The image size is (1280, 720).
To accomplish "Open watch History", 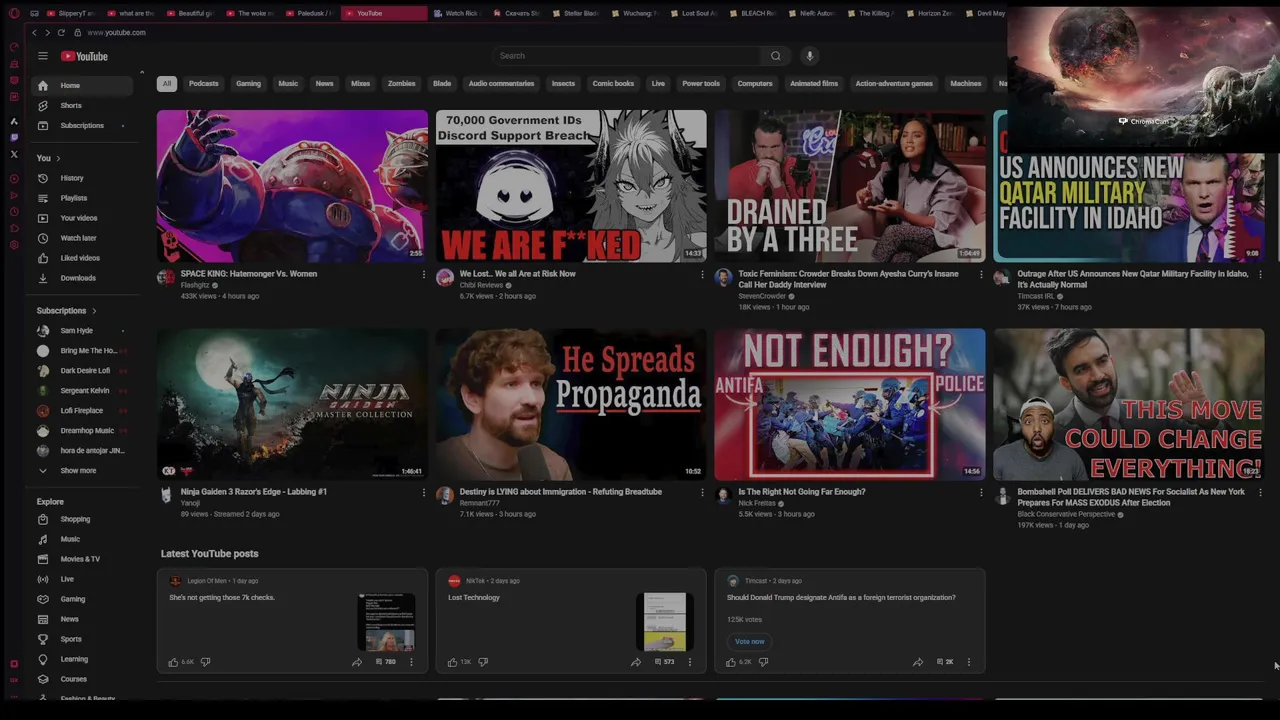I will click(x=81, y=178).
